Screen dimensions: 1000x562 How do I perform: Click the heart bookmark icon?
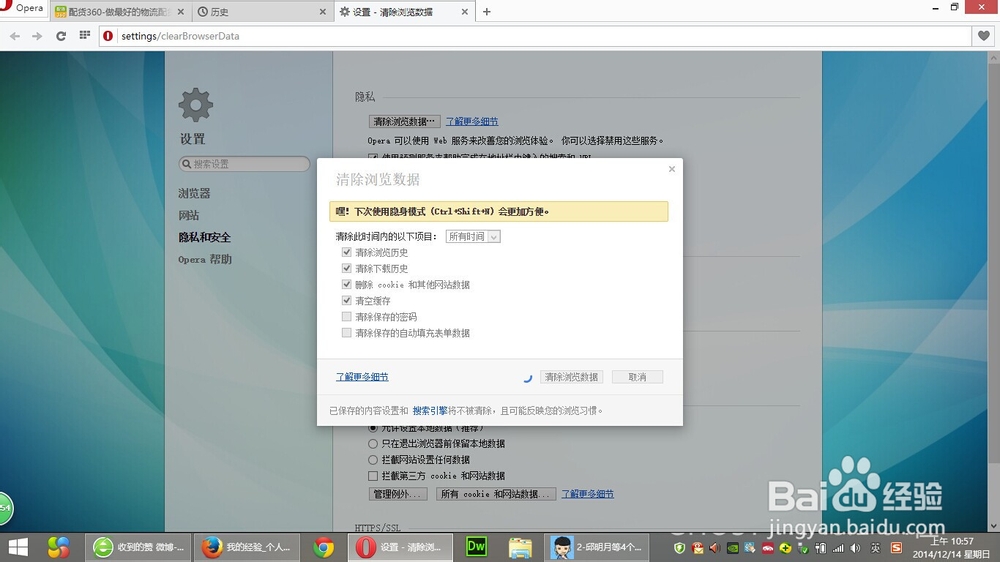pyautogui.click(x=983, y=36)
